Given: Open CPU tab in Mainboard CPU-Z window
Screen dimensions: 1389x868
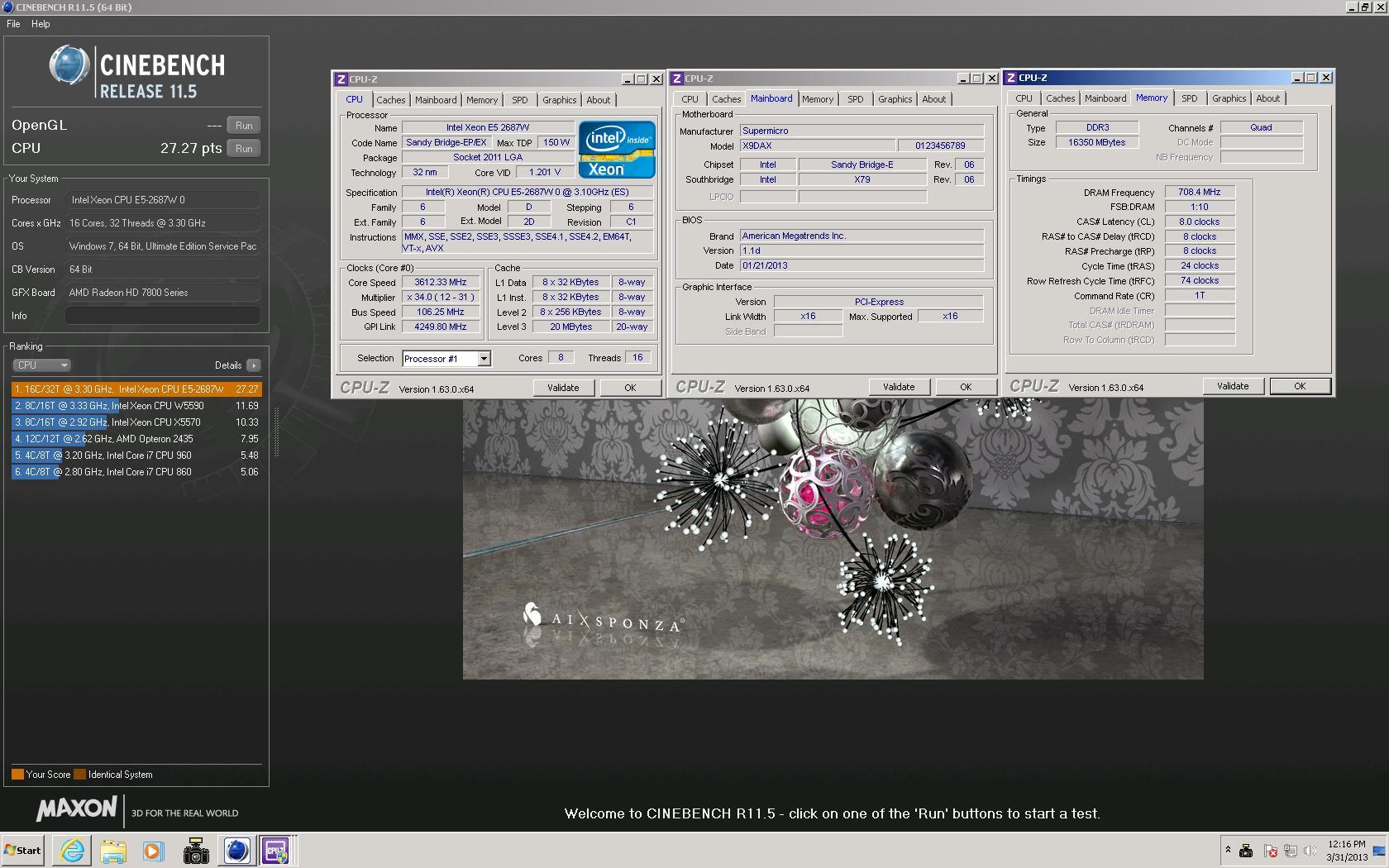Looking at the screenshot, I should (690, 99).
